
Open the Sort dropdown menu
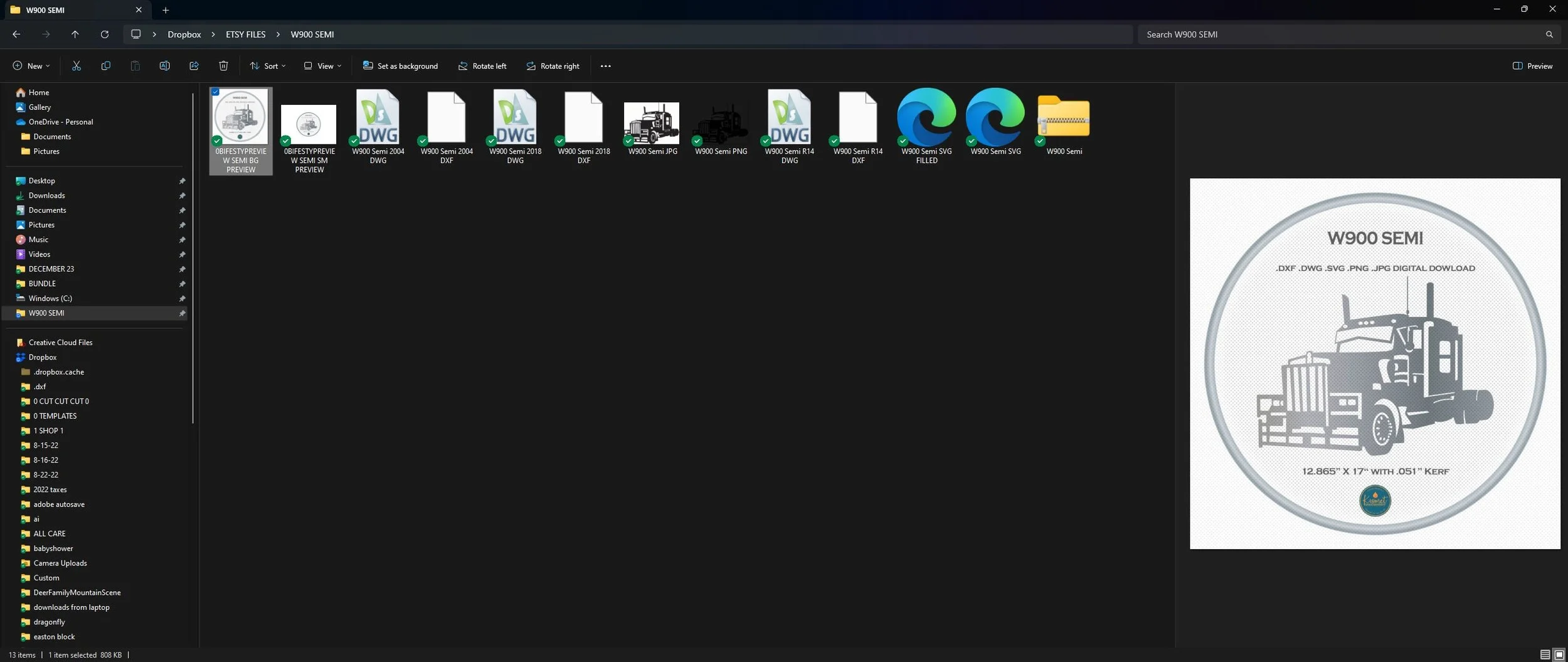click(x=268, y=66)
